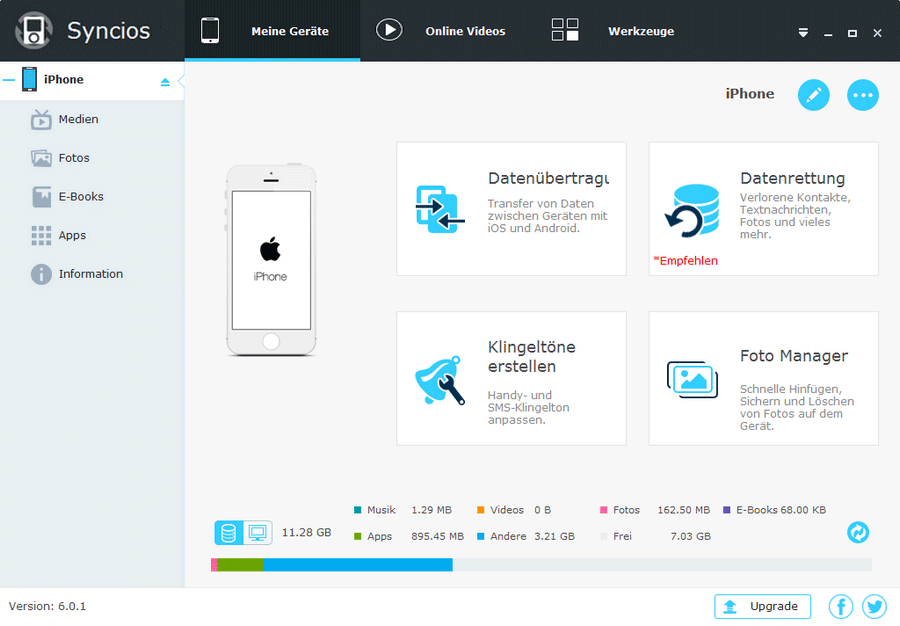Switch to device storage view
This screenshot has width=900, height=626.
tap(228, 532)
